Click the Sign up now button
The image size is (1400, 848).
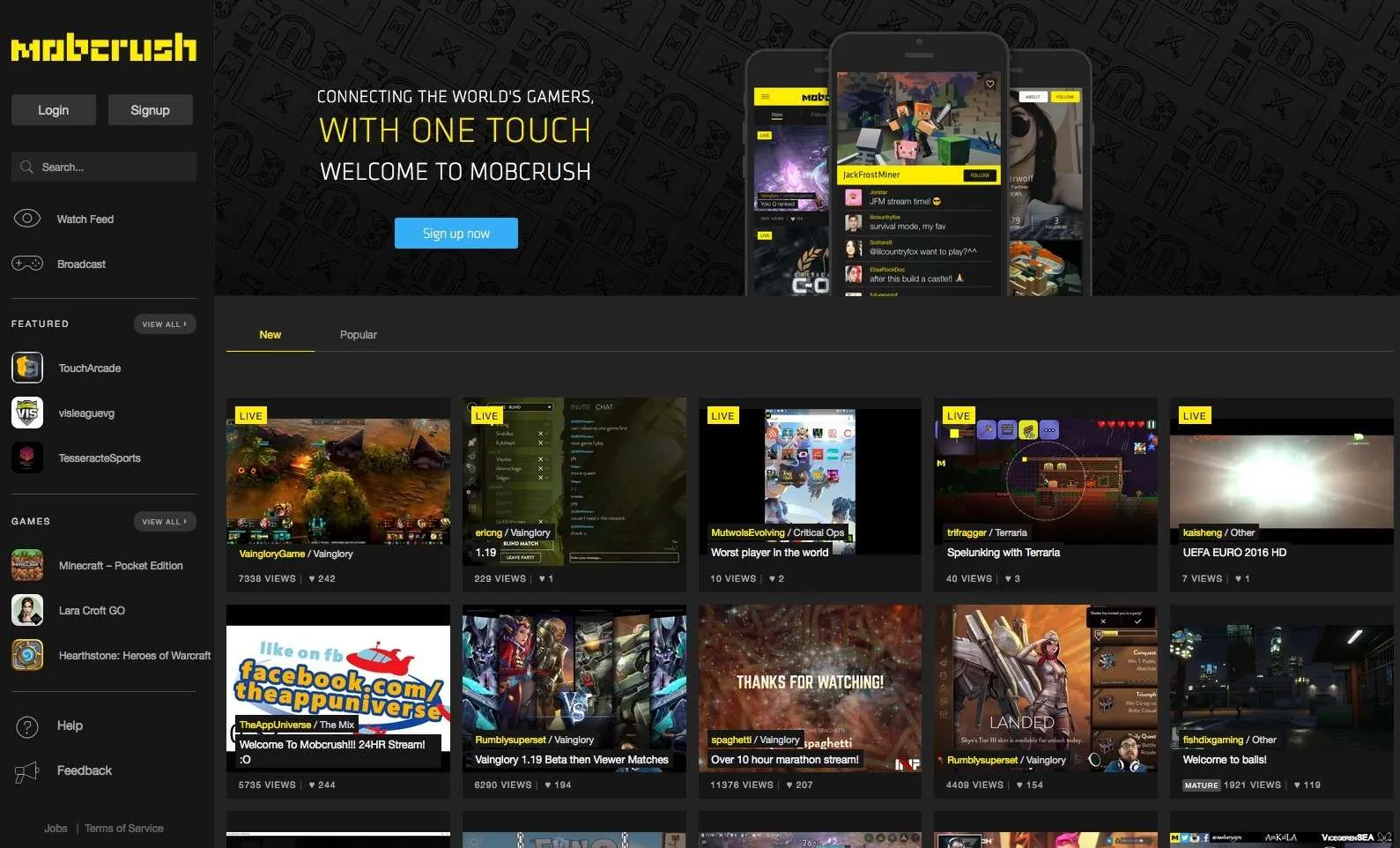(x=456, y=234)
